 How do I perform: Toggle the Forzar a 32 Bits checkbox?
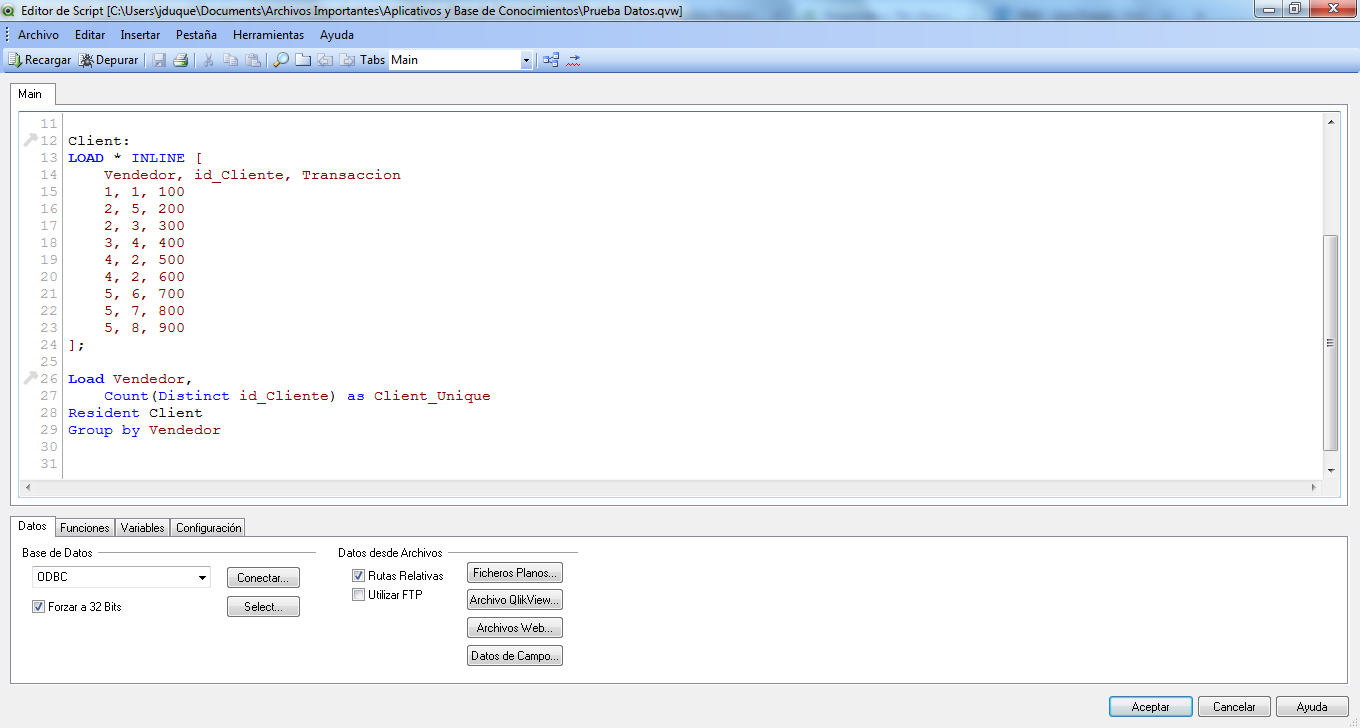(39, 606)
